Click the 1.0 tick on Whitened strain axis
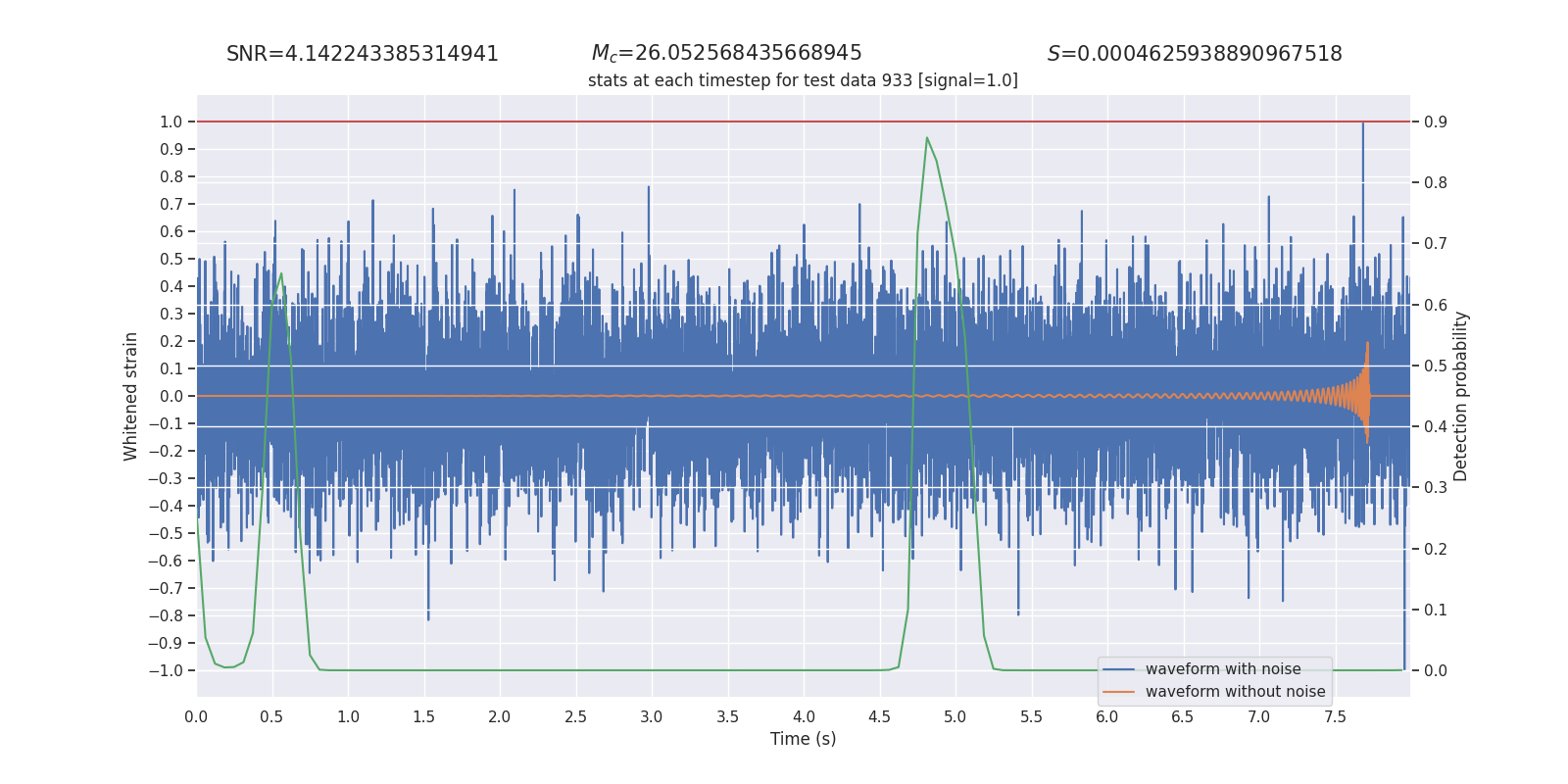1568x784 pixels. [171, 122]
